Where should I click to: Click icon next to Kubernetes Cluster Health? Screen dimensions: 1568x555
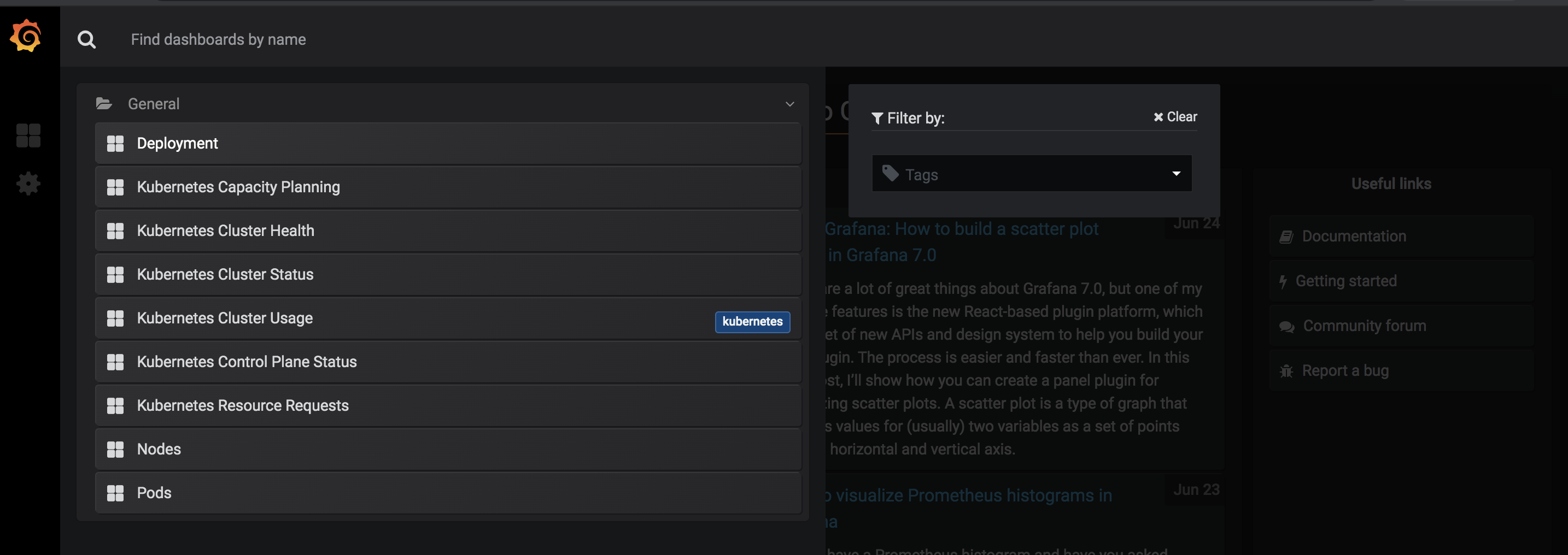(115, 231)
